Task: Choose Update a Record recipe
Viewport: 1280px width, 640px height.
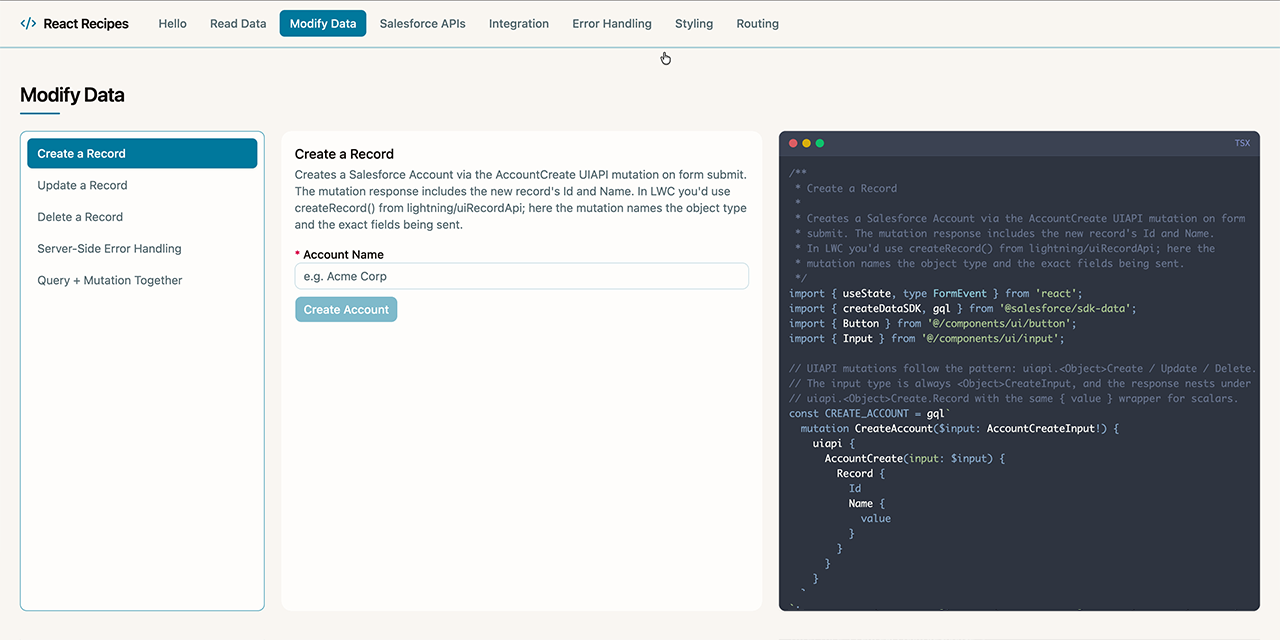Action: [x=142, y=185]
